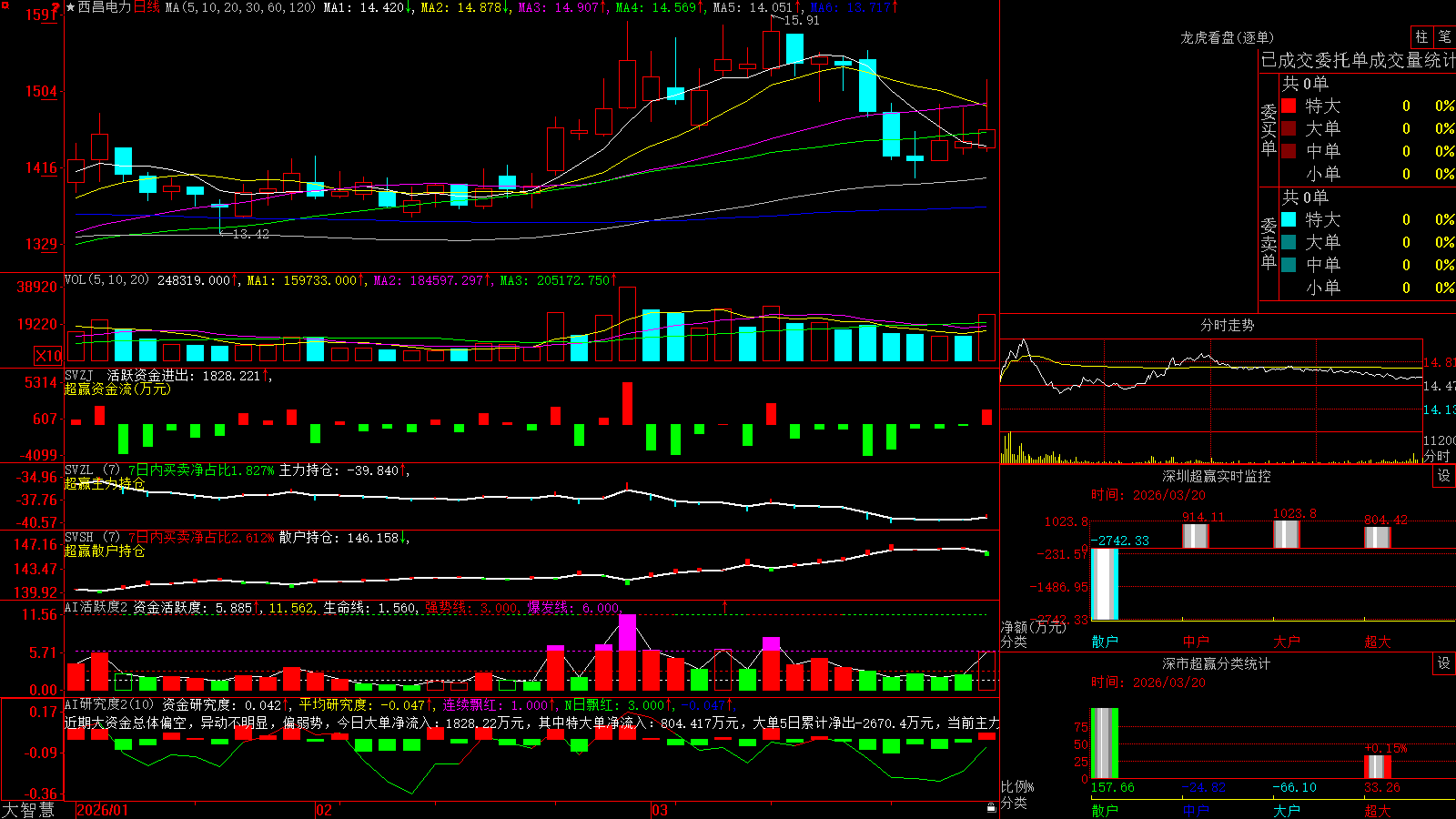Open 设 settings for 深市超赢分类统计

[1444, 663]
